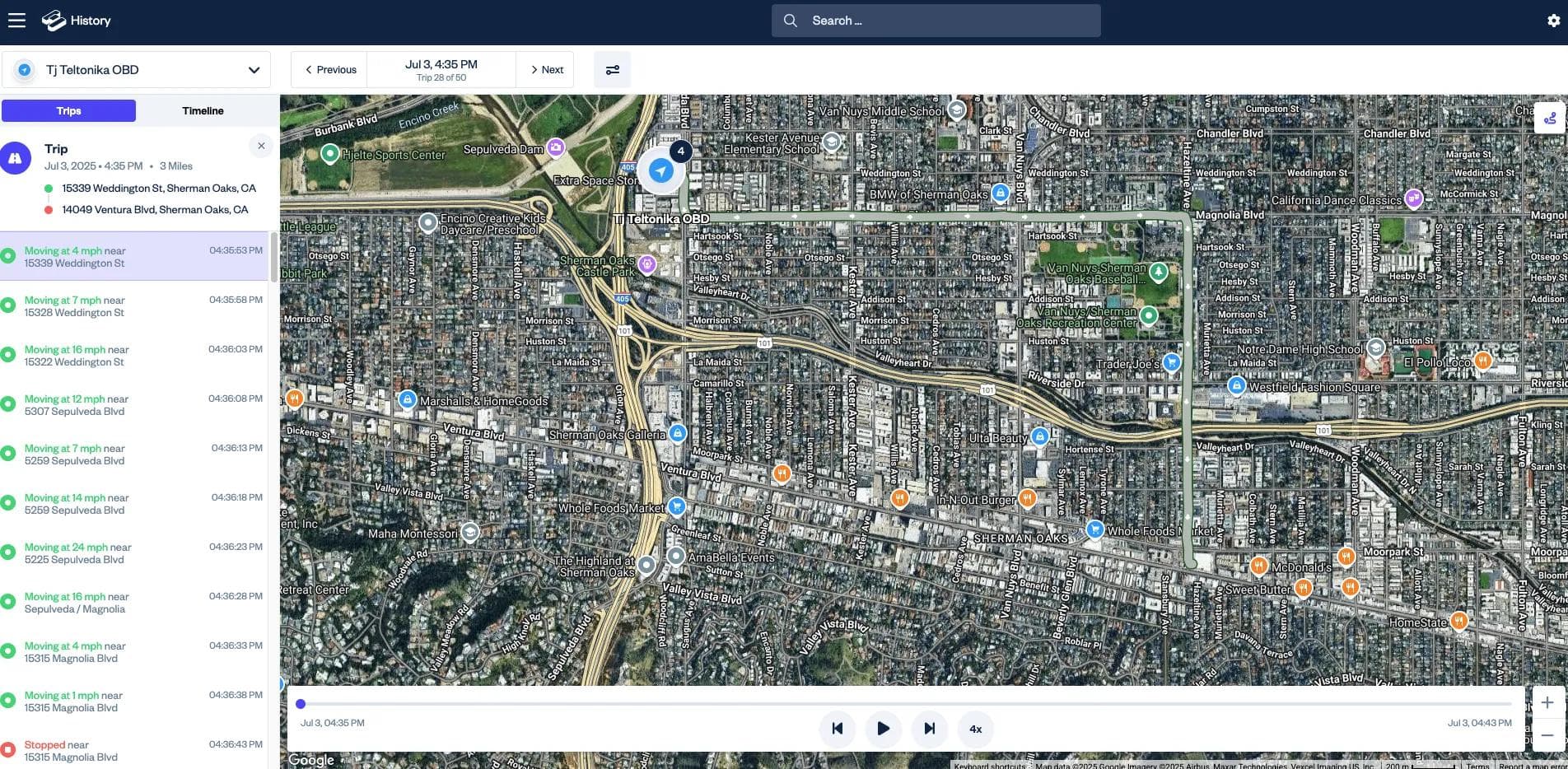Click the route view icon on map

tap(1549, 119)
